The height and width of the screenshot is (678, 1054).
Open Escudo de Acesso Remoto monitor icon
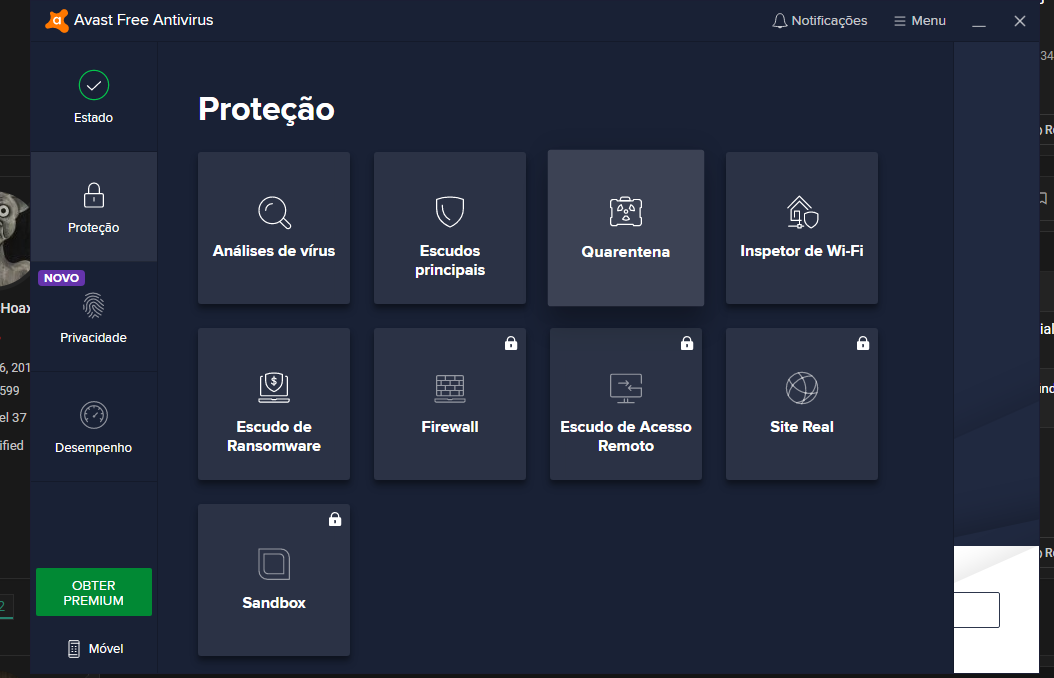(x=626, y=388)
